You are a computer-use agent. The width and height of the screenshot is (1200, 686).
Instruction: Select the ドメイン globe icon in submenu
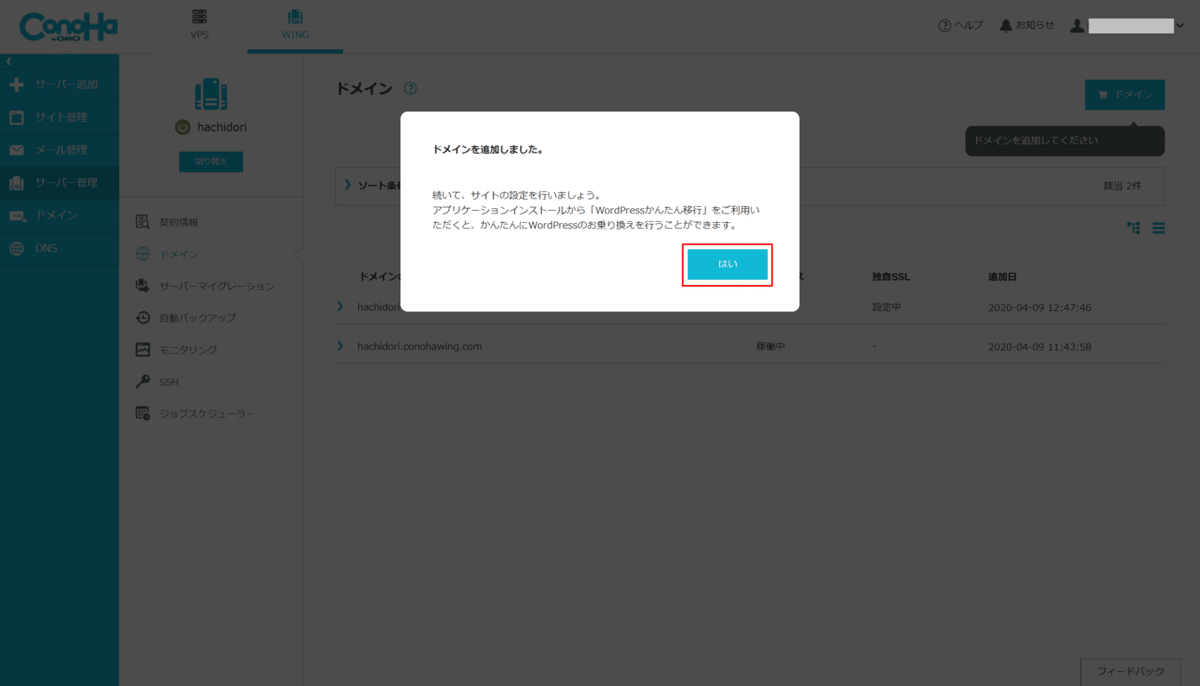coord(141,253)
